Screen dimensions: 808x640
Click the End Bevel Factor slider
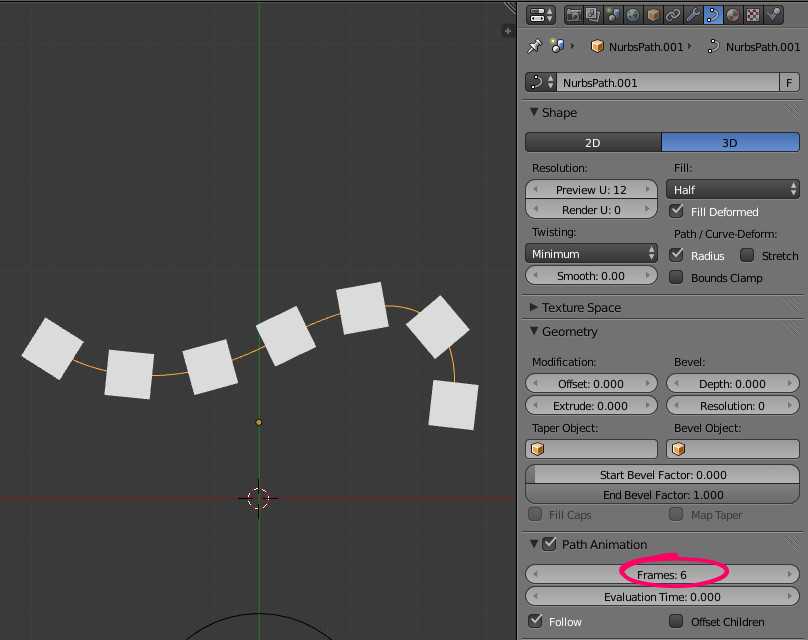[x=662, y=495]
